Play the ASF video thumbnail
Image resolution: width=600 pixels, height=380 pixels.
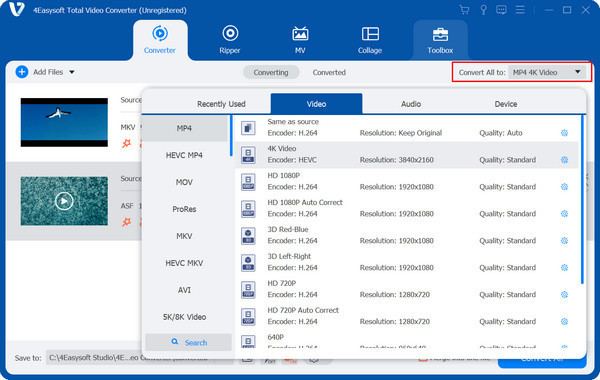pyautogui.click(x=64, y=201)
